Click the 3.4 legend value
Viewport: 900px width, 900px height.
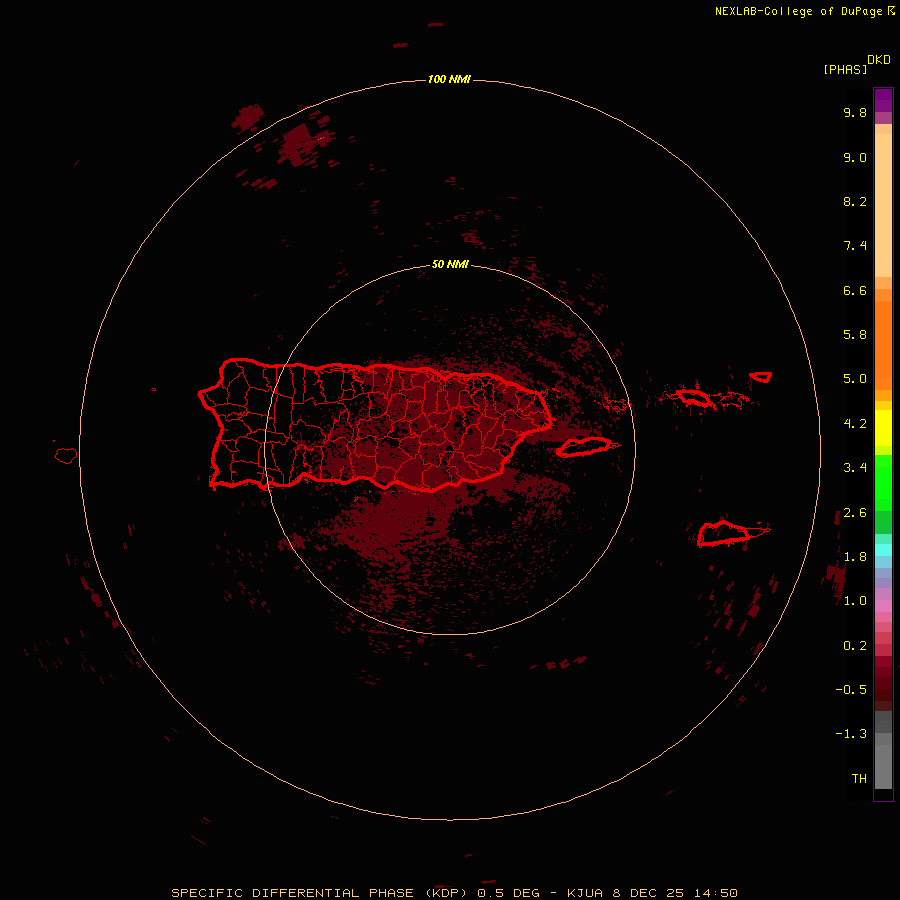point(855,468)
